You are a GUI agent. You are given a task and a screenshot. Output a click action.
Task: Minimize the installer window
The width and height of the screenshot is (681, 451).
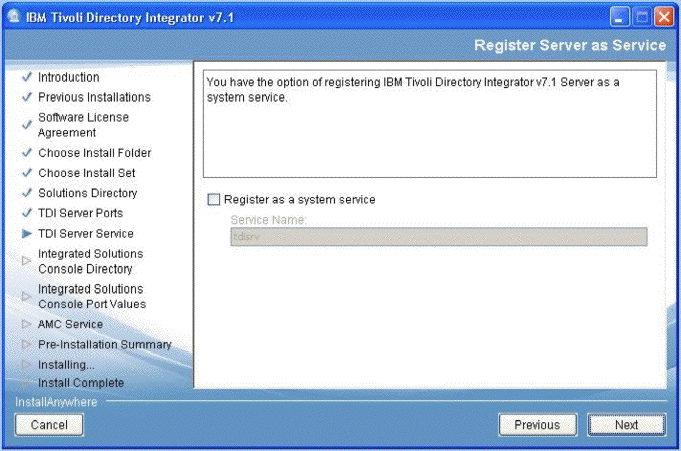click(x=619, y=17)
